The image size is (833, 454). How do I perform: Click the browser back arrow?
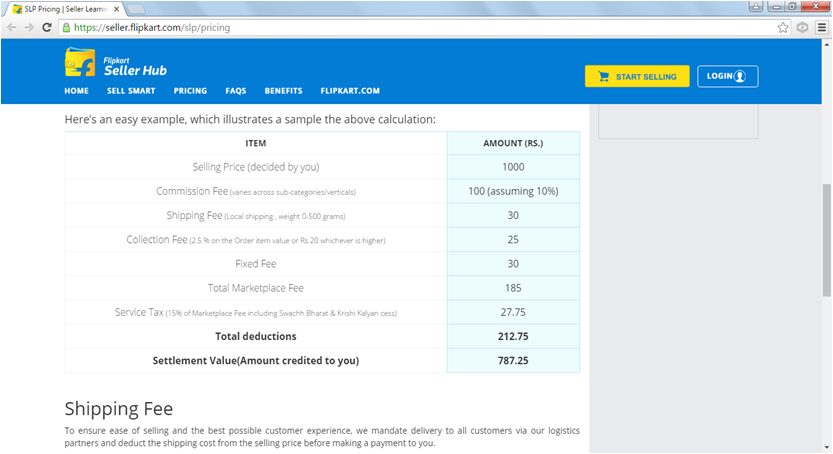click(12, 28)
